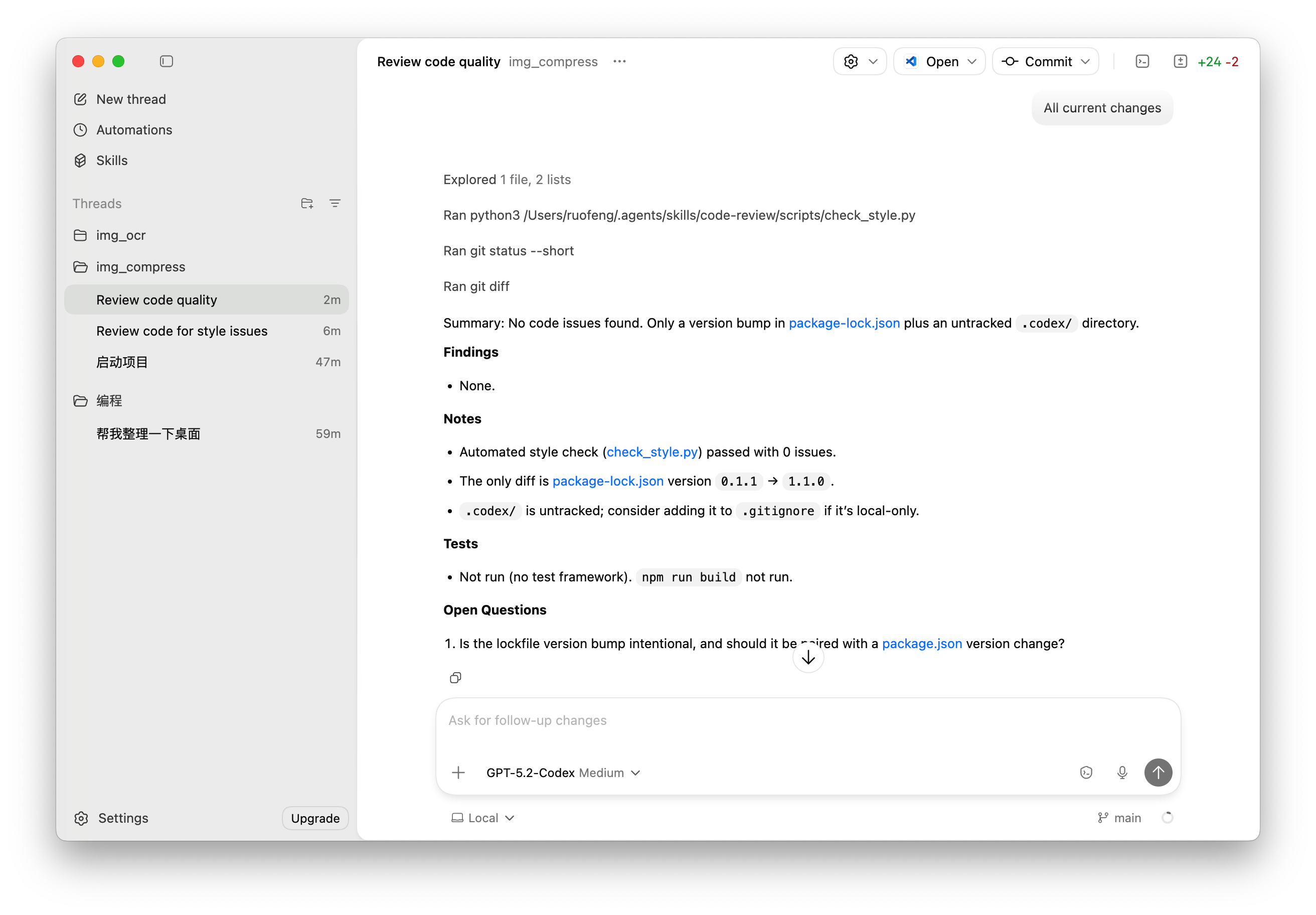
Task: Click the microphone dictation icon
Action: (1122, 773)
